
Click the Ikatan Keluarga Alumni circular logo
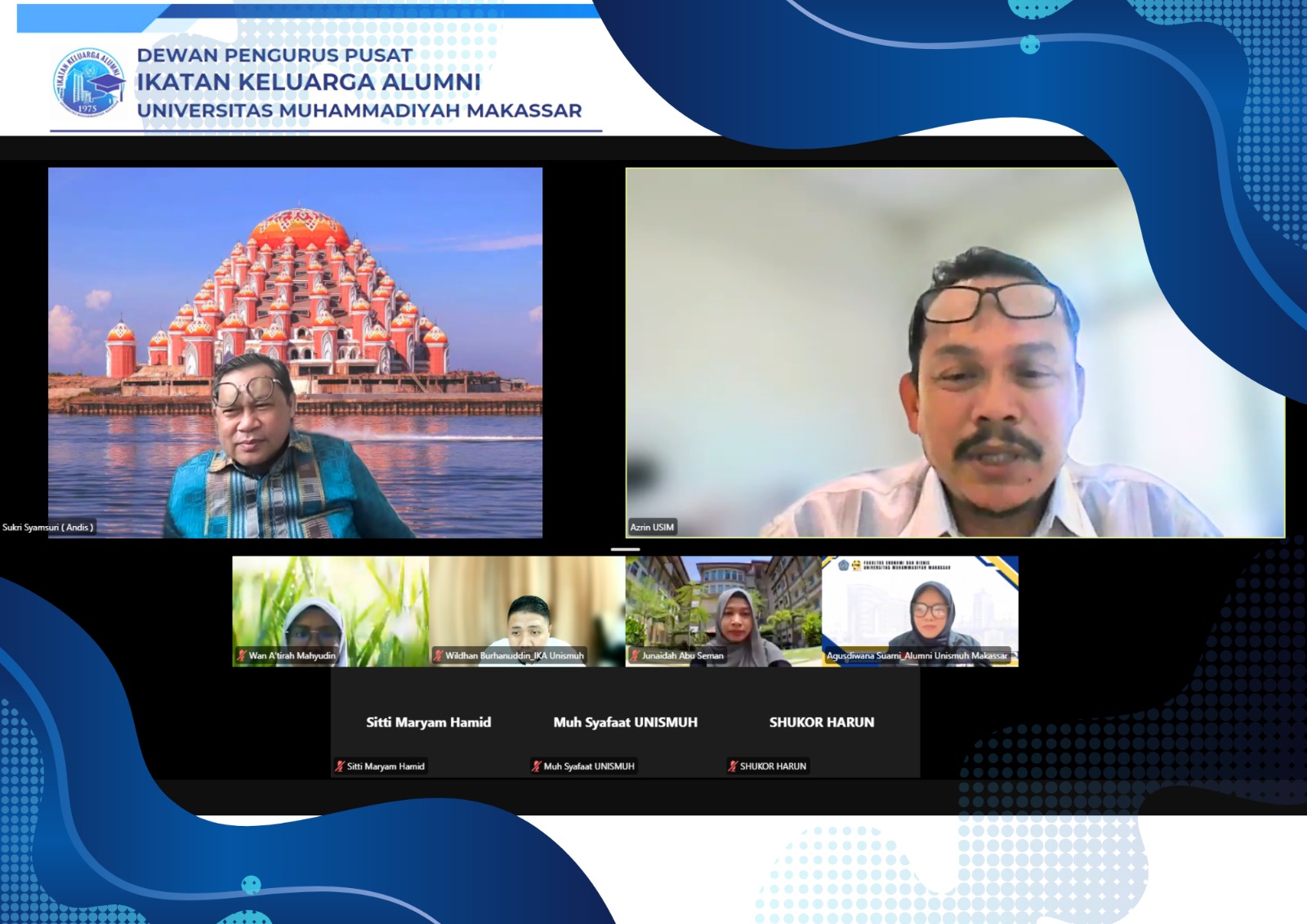click(x=87, y=83)
